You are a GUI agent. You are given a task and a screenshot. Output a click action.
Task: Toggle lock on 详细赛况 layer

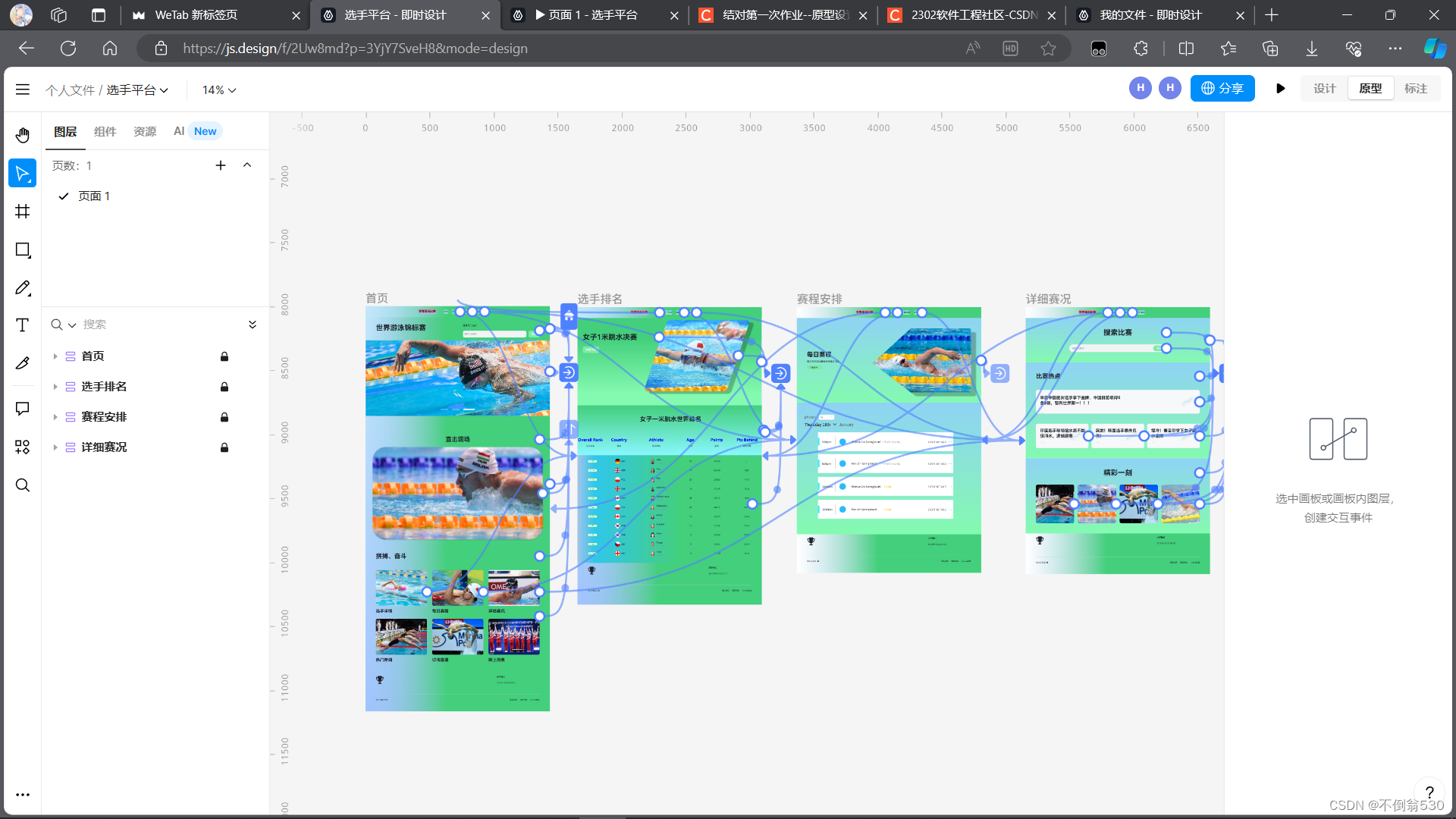click(224, 447)
